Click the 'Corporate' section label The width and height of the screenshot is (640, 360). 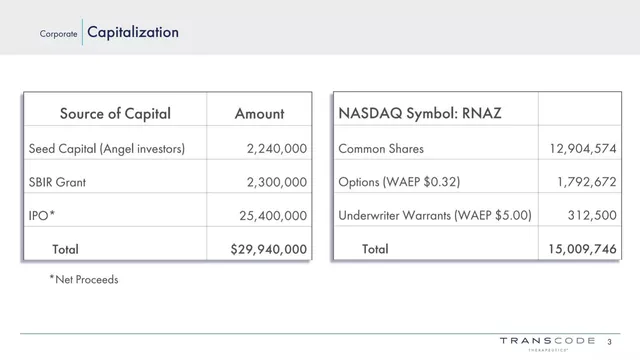(58, 34)
